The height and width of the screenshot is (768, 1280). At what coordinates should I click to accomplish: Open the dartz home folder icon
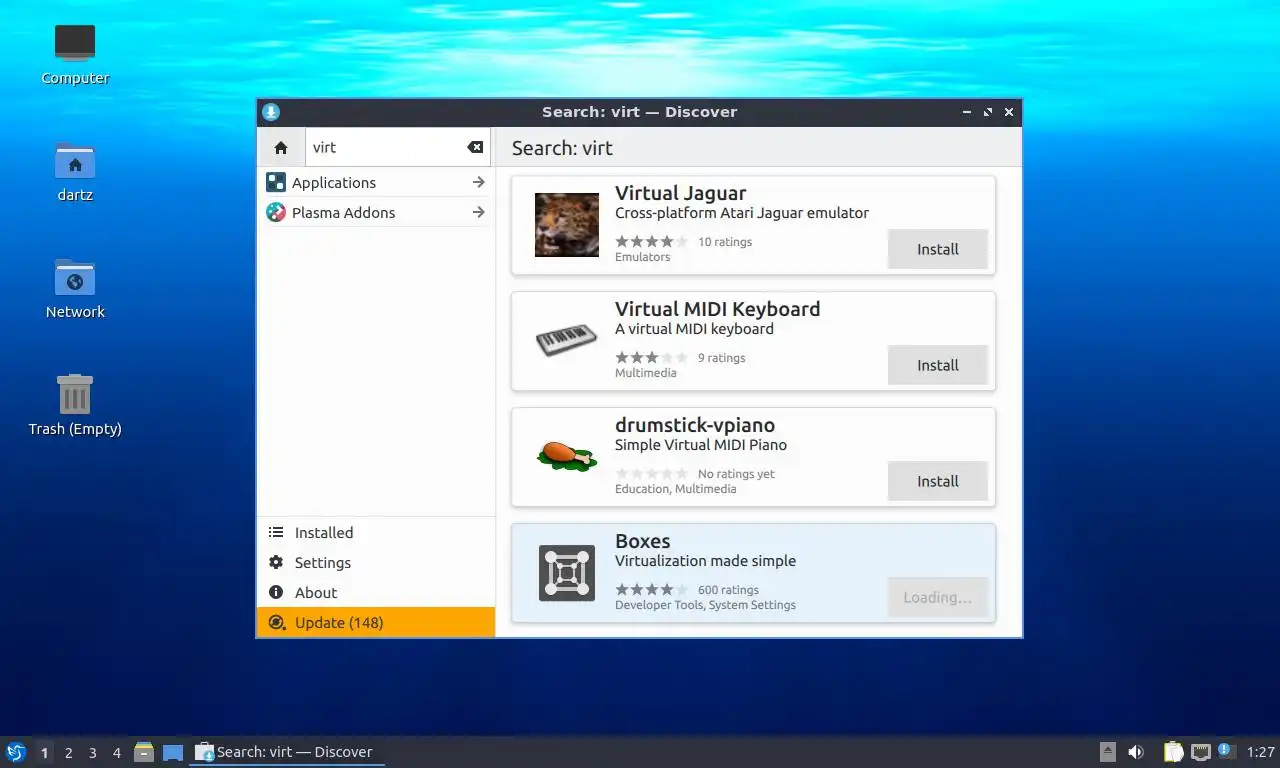[x=75, y=172]
